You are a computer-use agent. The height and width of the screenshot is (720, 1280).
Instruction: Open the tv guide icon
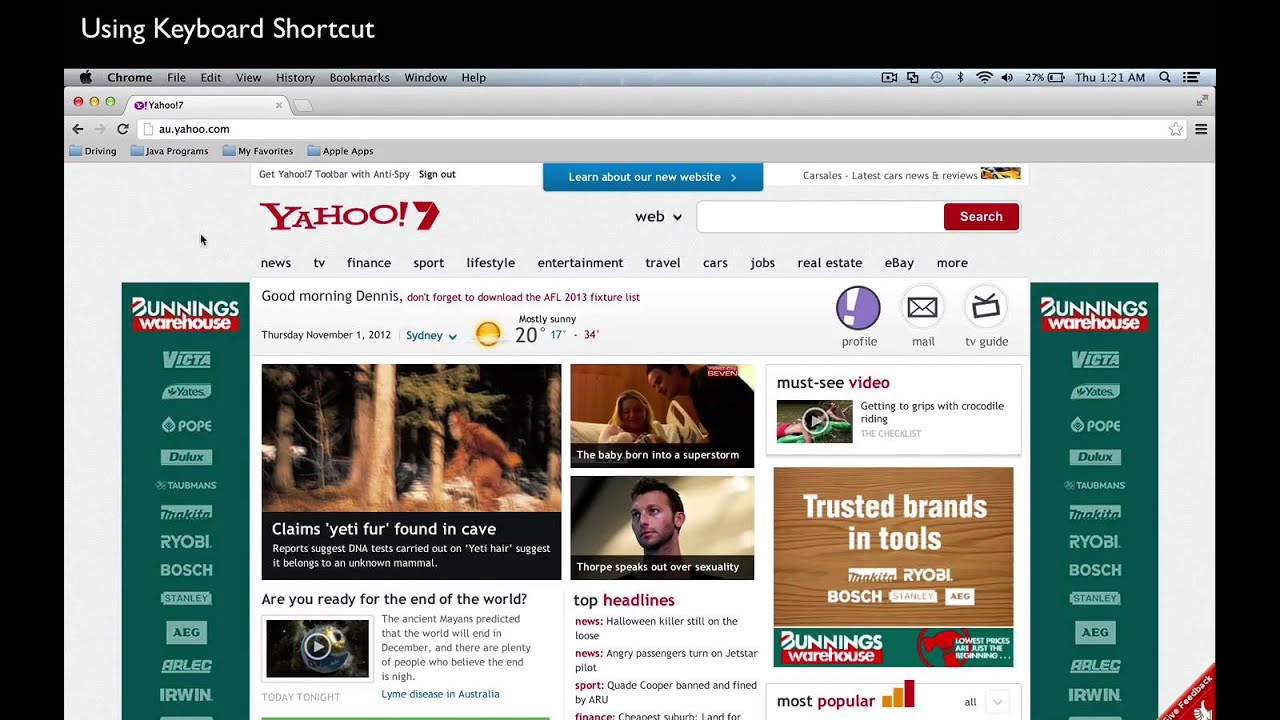point(986,308)
